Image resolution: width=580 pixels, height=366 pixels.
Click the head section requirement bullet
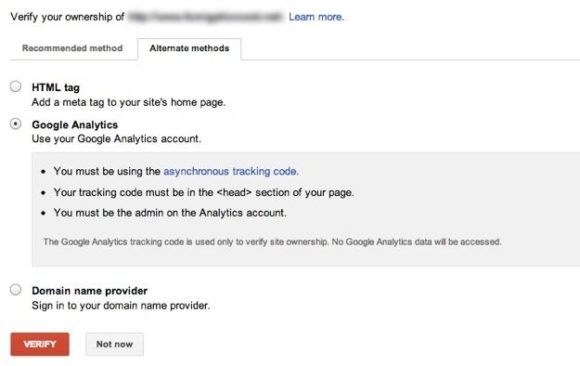[x=204, y=192]
